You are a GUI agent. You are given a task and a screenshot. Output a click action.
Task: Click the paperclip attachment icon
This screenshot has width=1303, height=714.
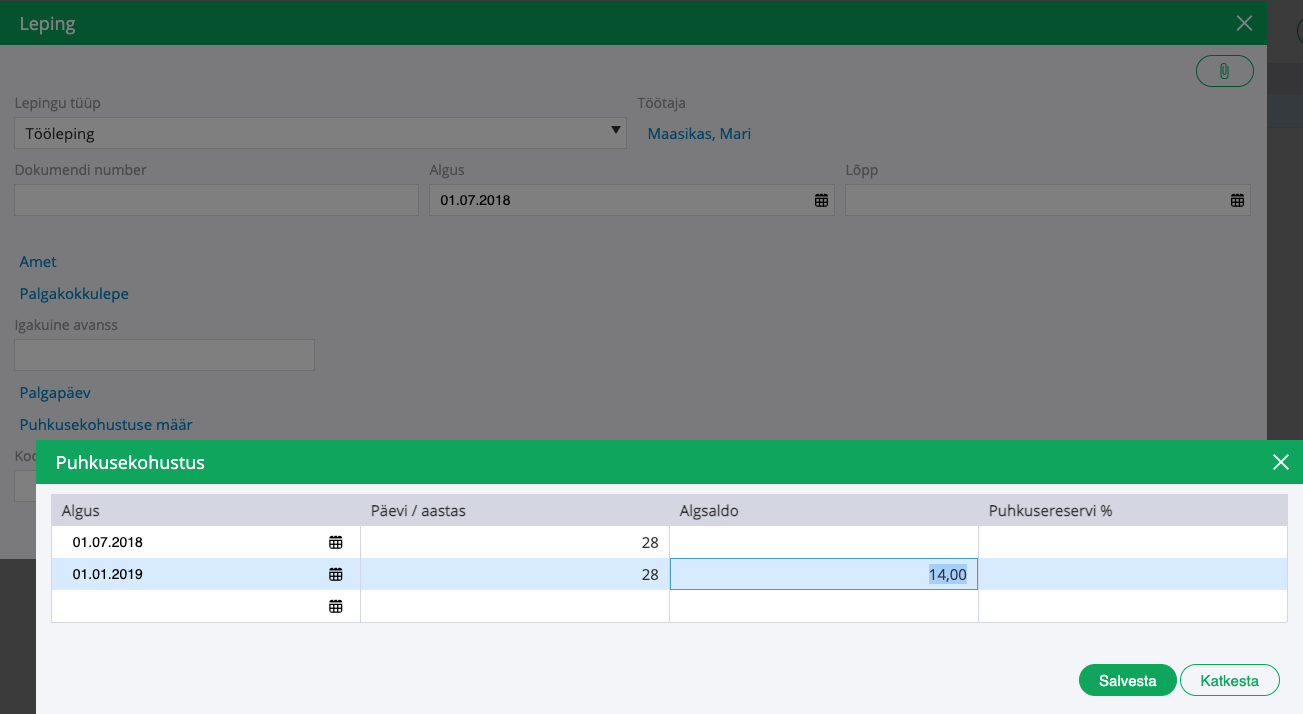coord(1224,71)
